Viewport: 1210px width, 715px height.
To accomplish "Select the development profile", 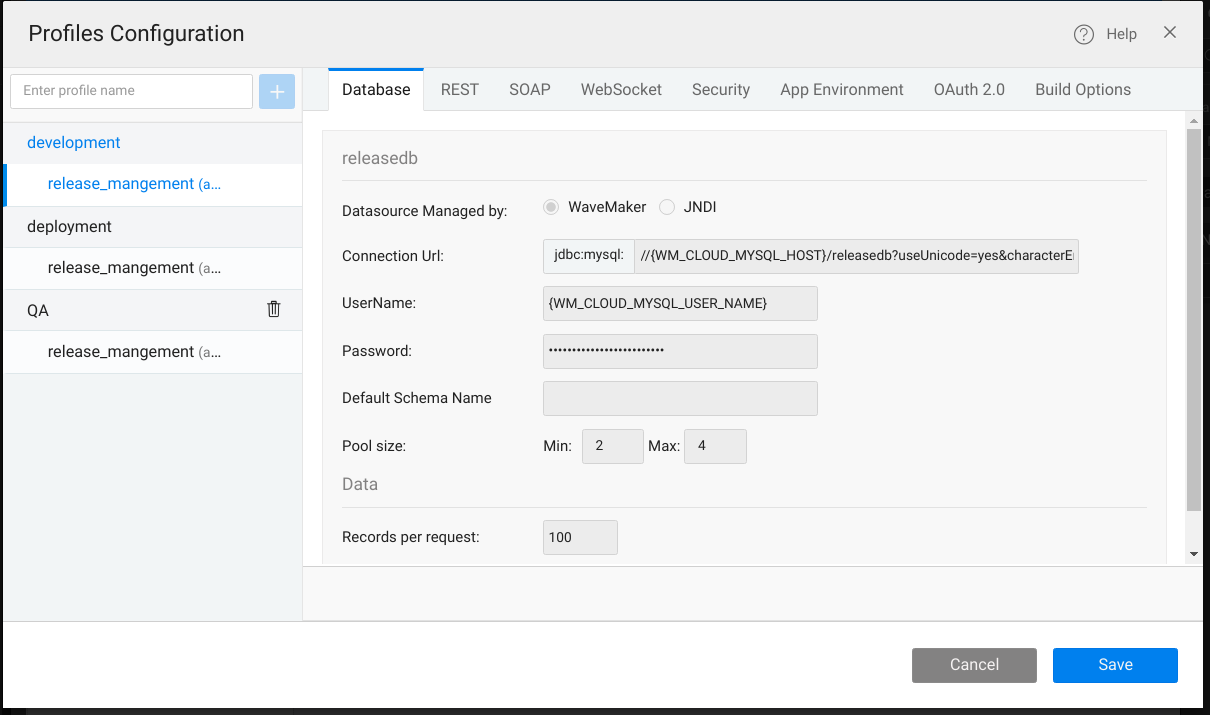I will click(73, 142).
